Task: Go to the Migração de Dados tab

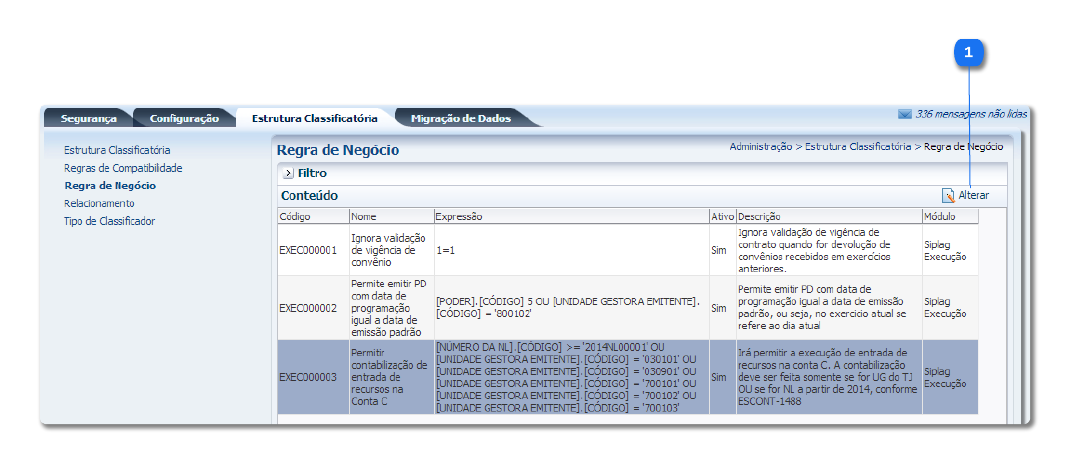Action: pos(460,118)
